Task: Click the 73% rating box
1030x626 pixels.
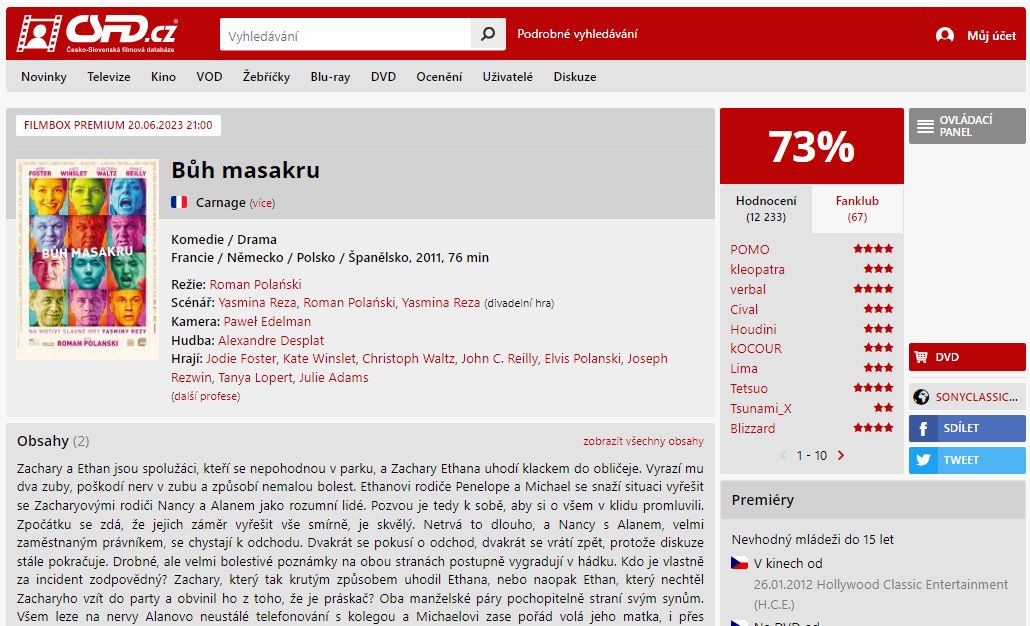Action: pyautogui.click(x=812, y=146)
